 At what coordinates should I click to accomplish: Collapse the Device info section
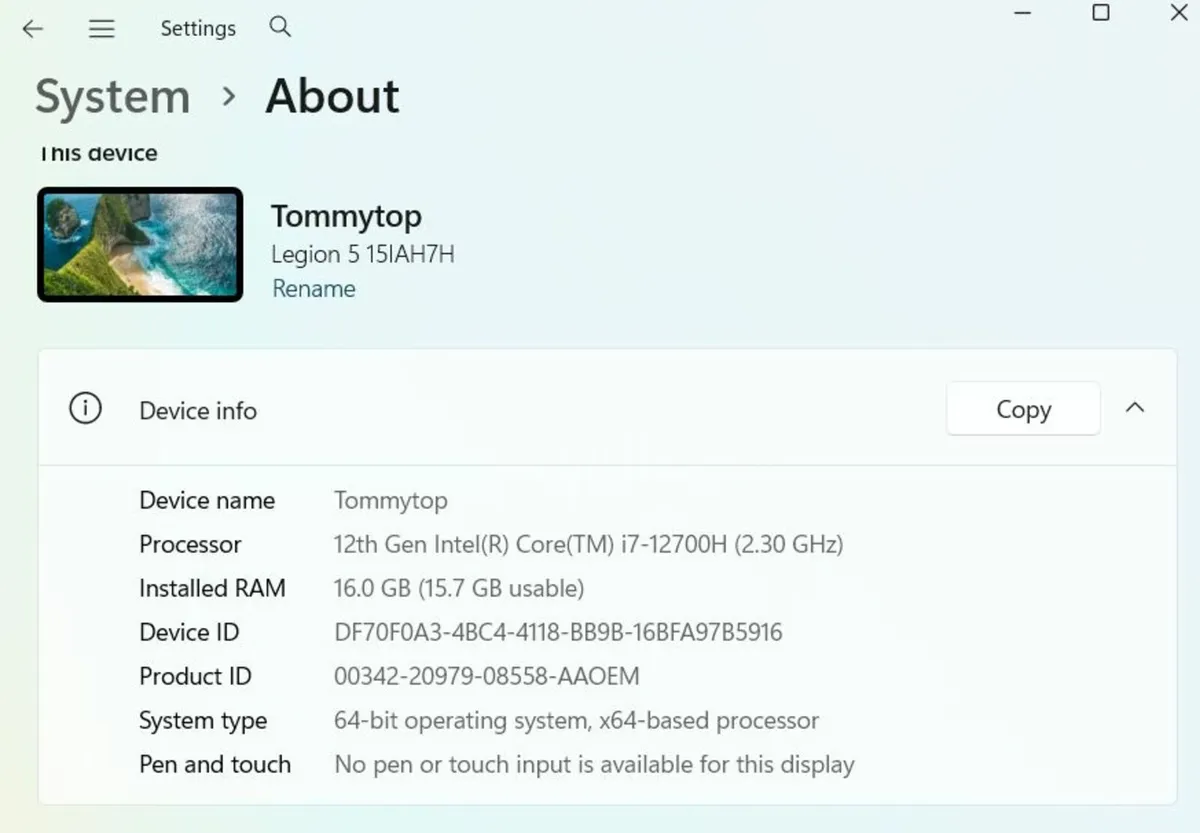click(x=1135, y=408)
